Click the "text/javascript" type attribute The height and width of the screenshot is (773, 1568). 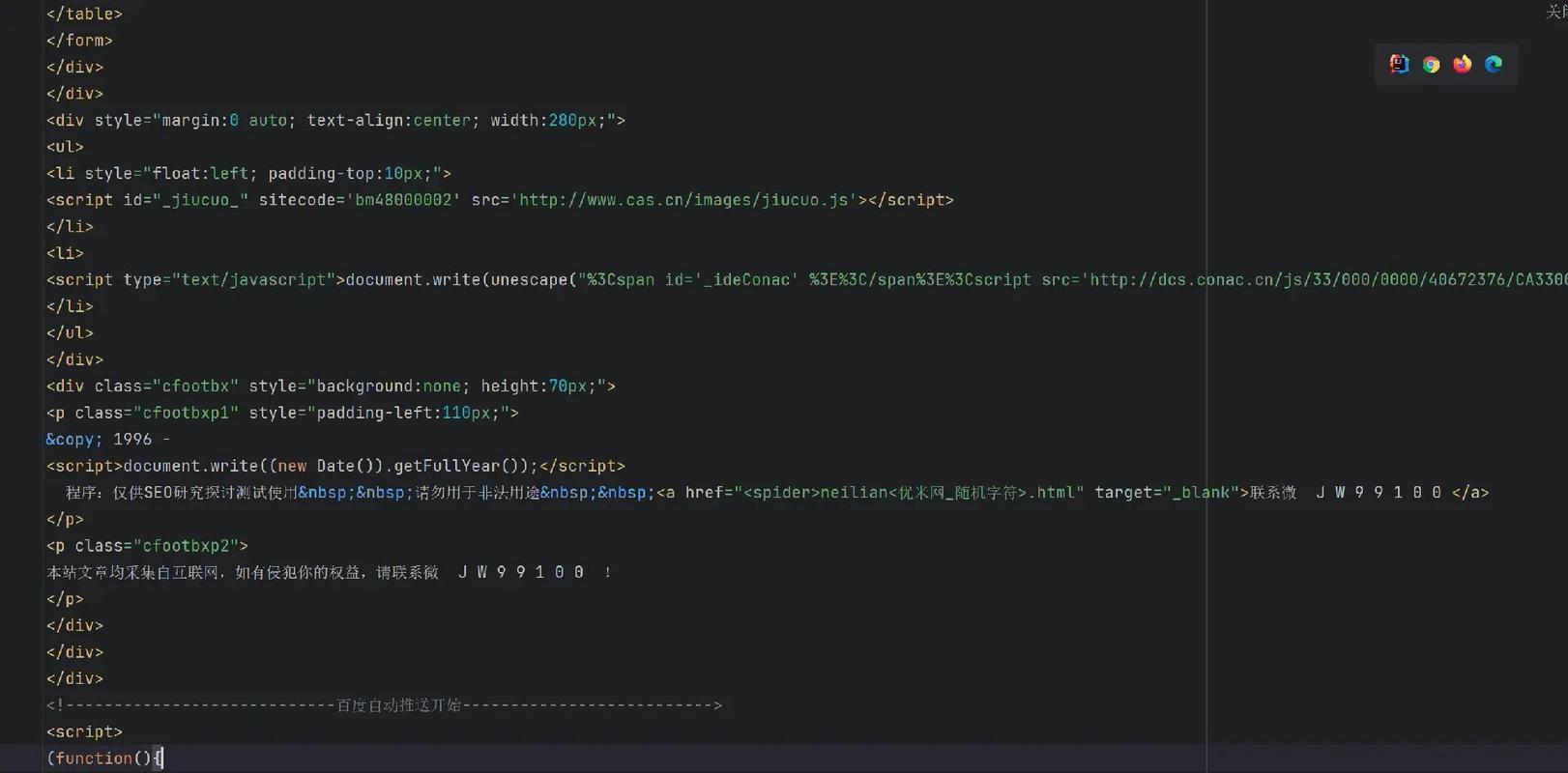[253, 280]
